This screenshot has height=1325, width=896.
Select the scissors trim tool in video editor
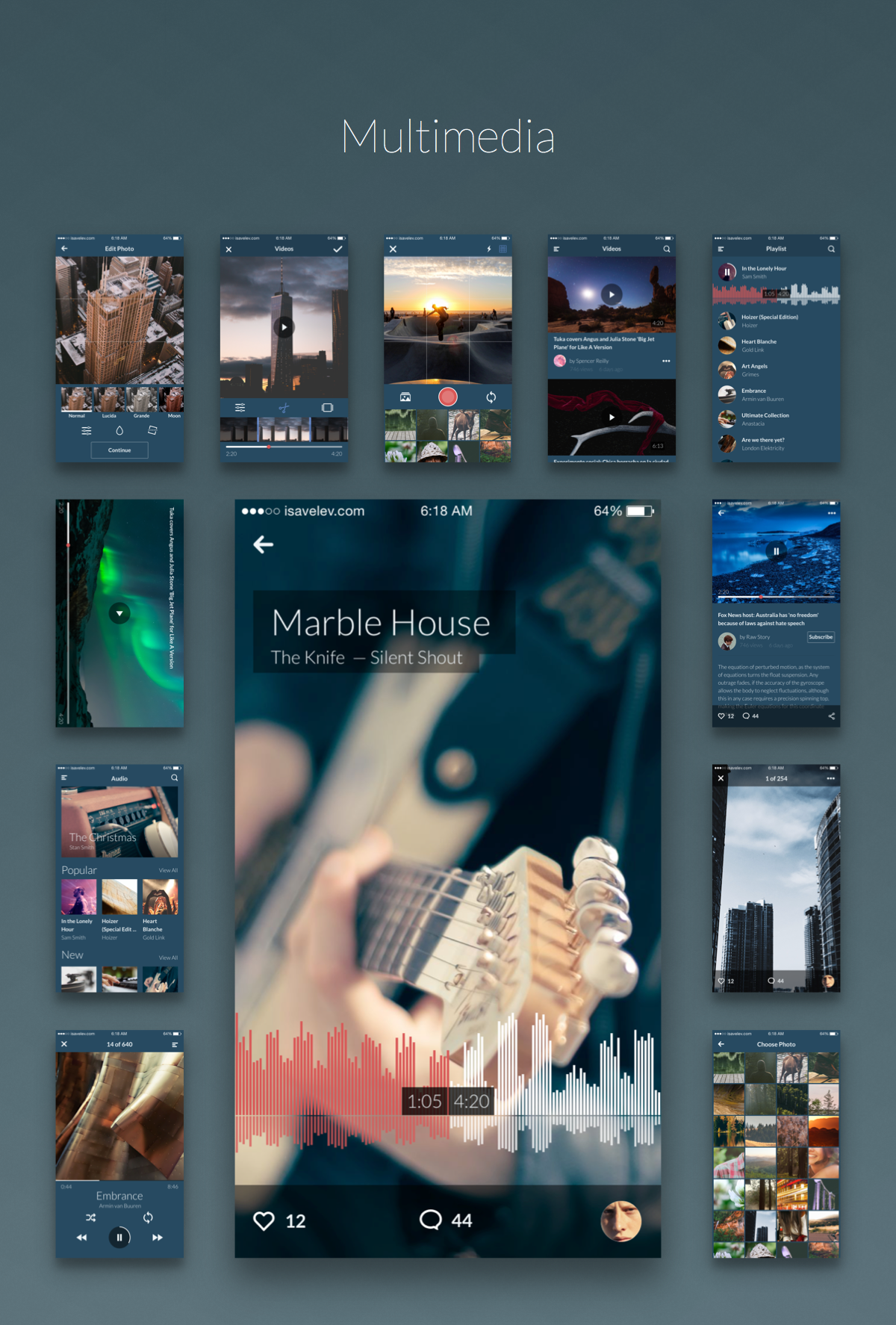[x=284, y=408]
